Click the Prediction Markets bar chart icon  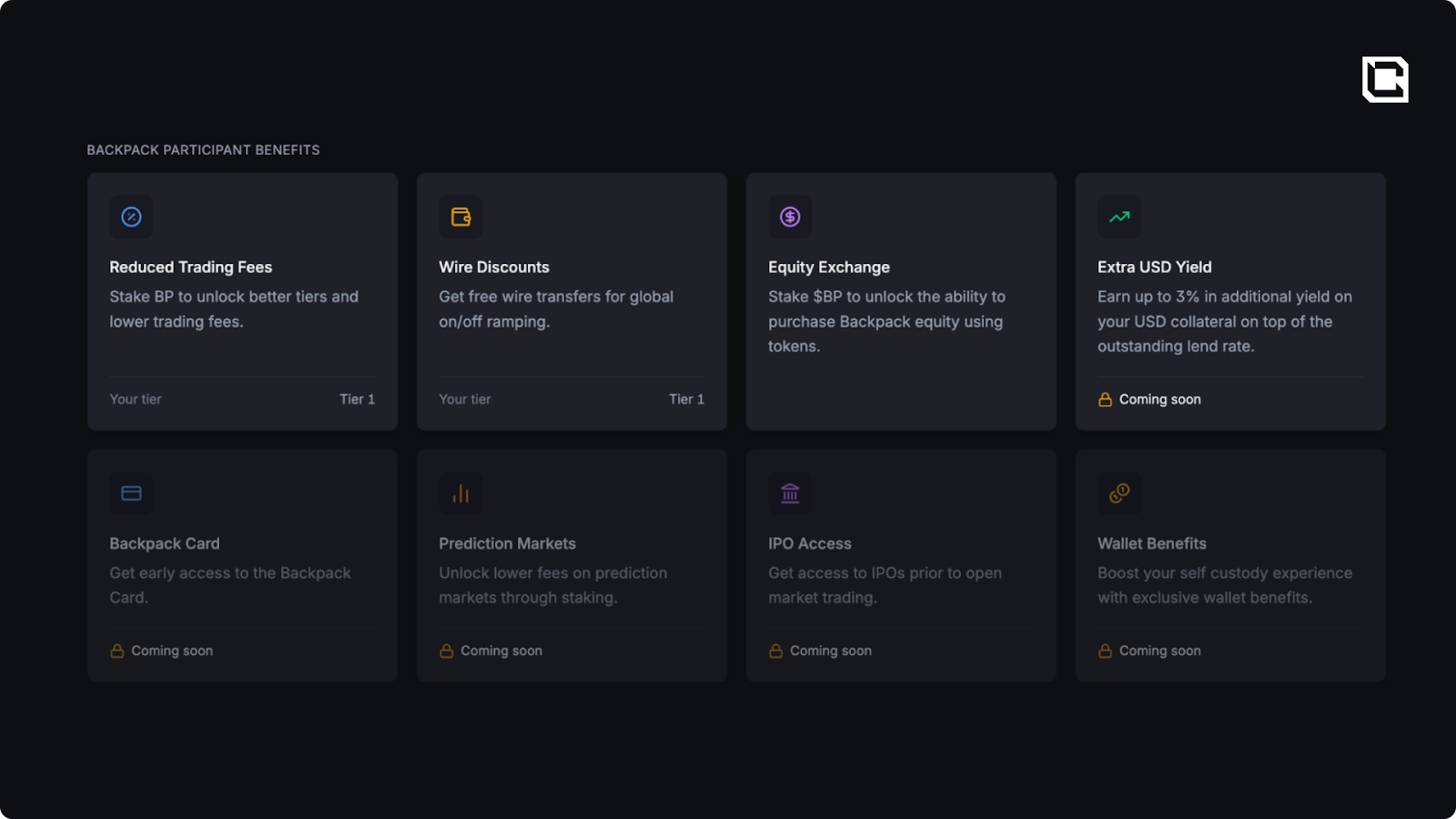pyautogui.click(x=460, y=493)
